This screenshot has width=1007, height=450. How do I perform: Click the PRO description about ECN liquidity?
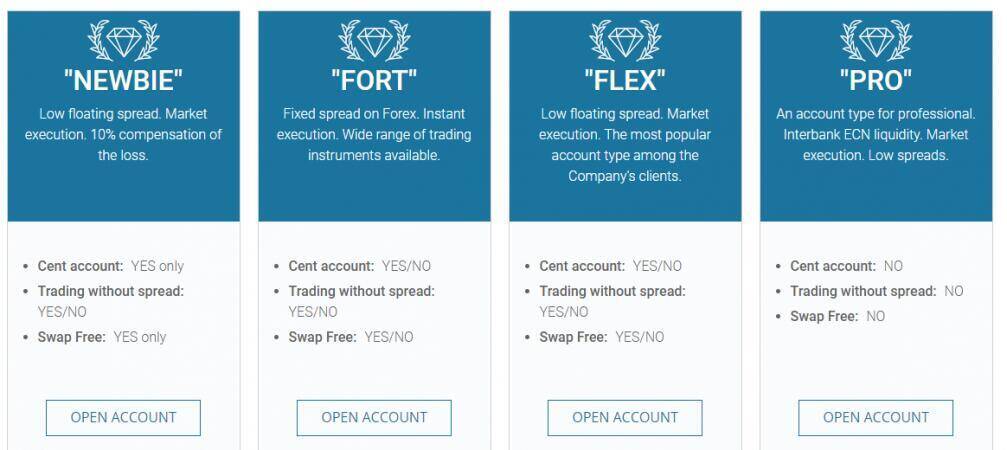[x=876, y=135]
